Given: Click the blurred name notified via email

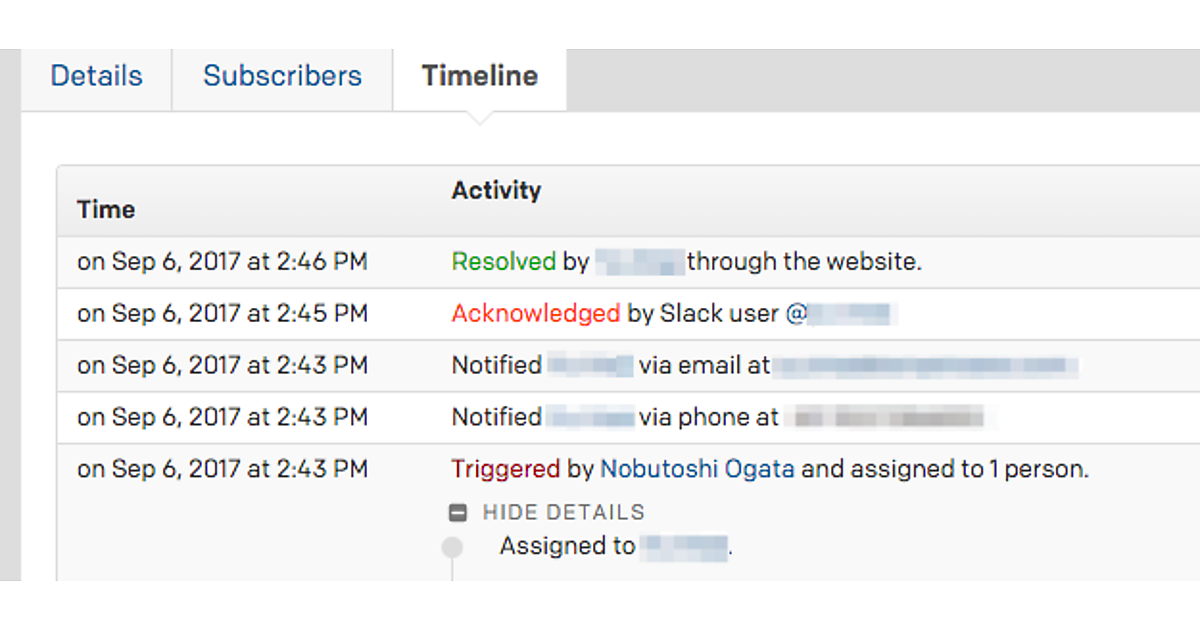Looking at the screenshot, I should tap(590, 366).
